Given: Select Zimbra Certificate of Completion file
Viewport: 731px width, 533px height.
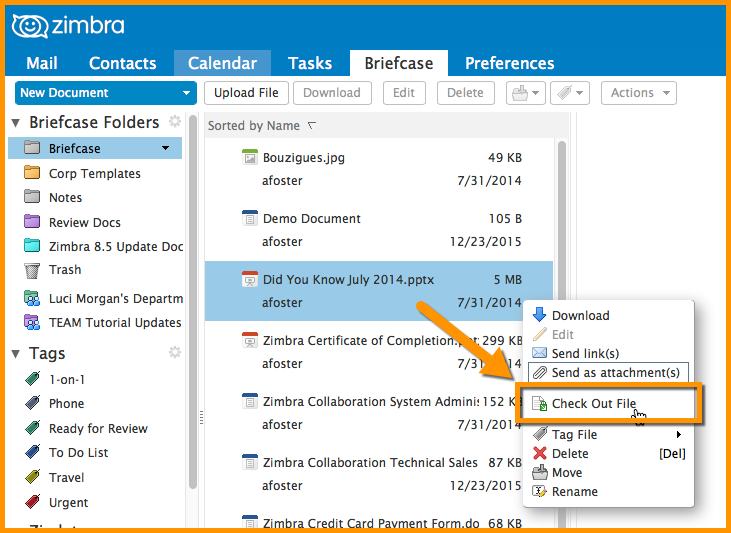Looking at the screenshot, I should 364,352.
